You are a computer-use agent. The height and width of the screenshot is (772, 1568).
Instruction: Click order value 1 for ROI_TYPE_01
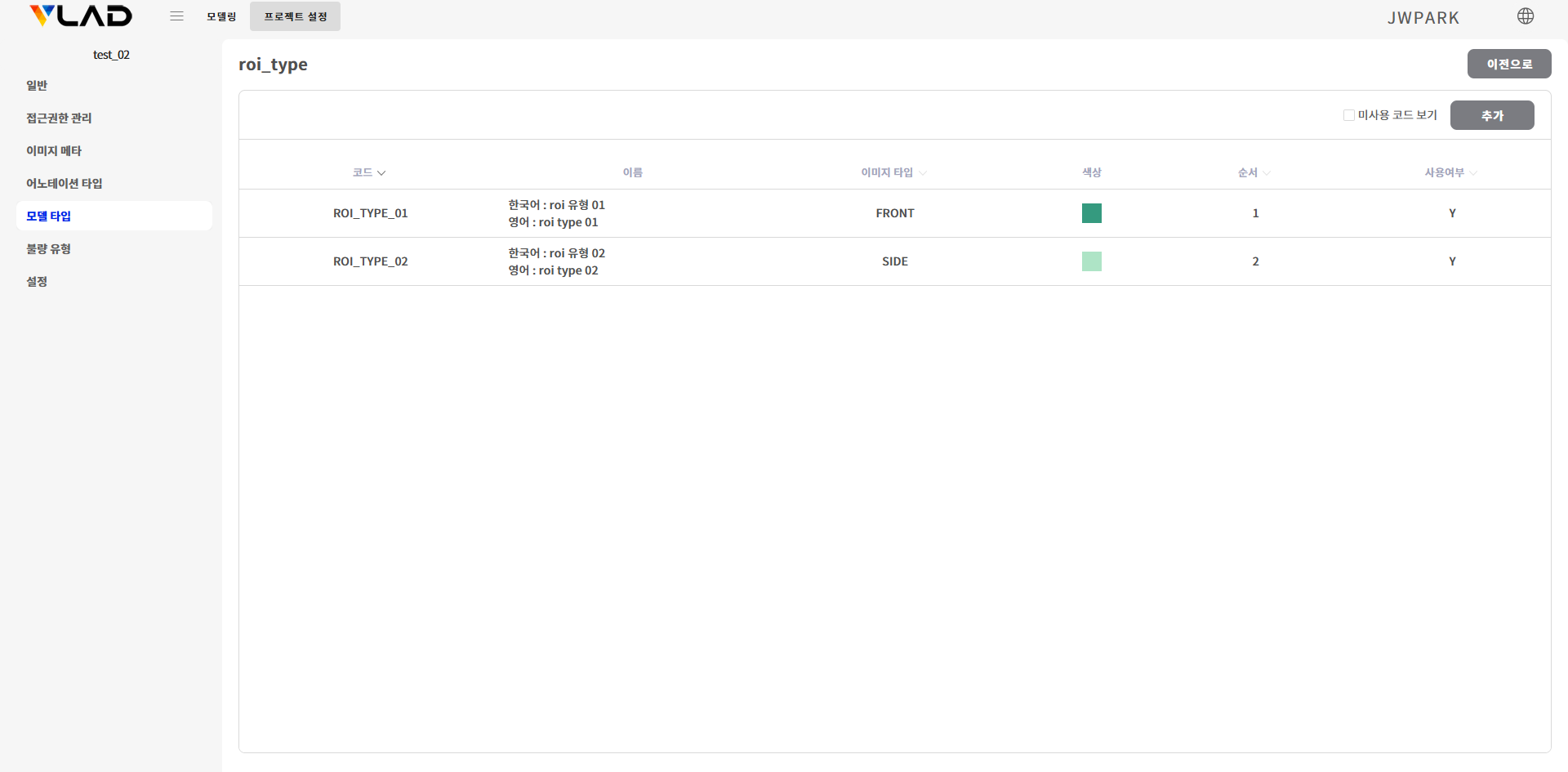[x=1255, y=213]
